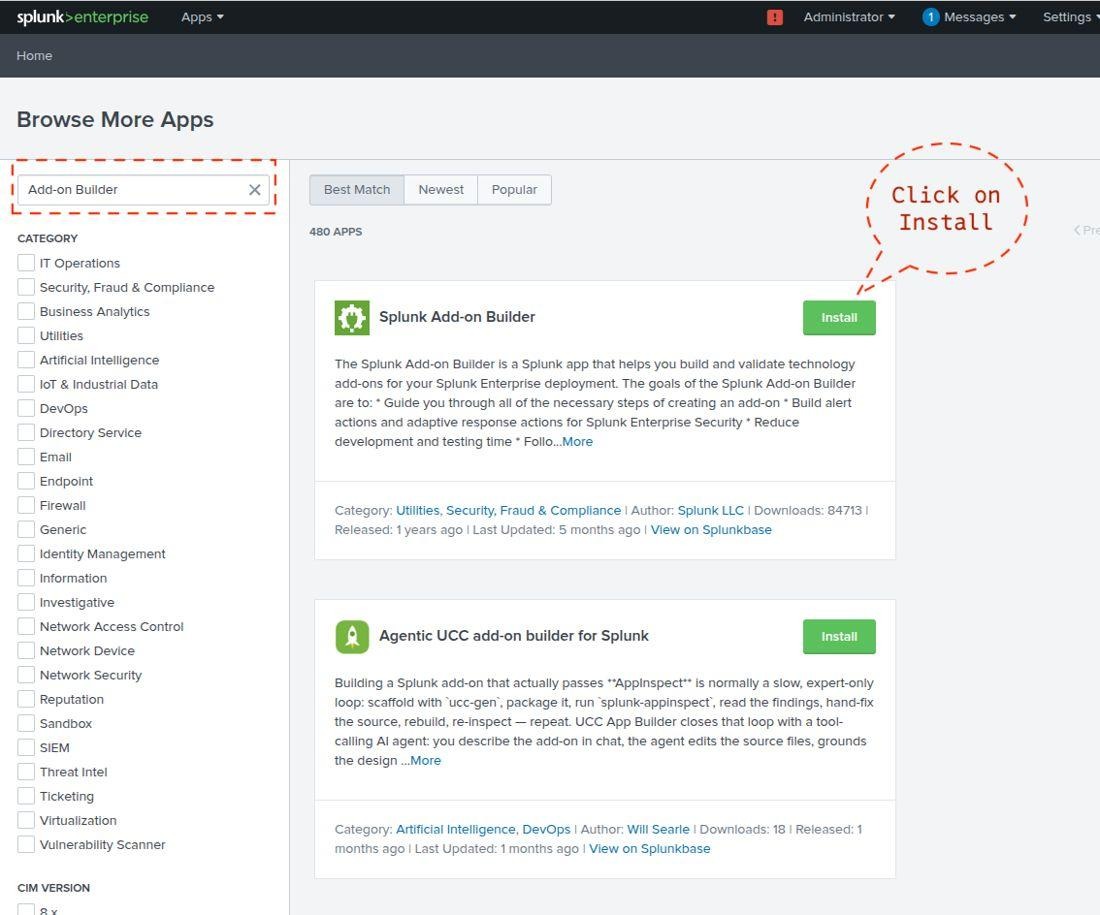This screenshot has height=915, width=1100.
Task: Open the Administrator dropdown menu
Action: [849, 17]
